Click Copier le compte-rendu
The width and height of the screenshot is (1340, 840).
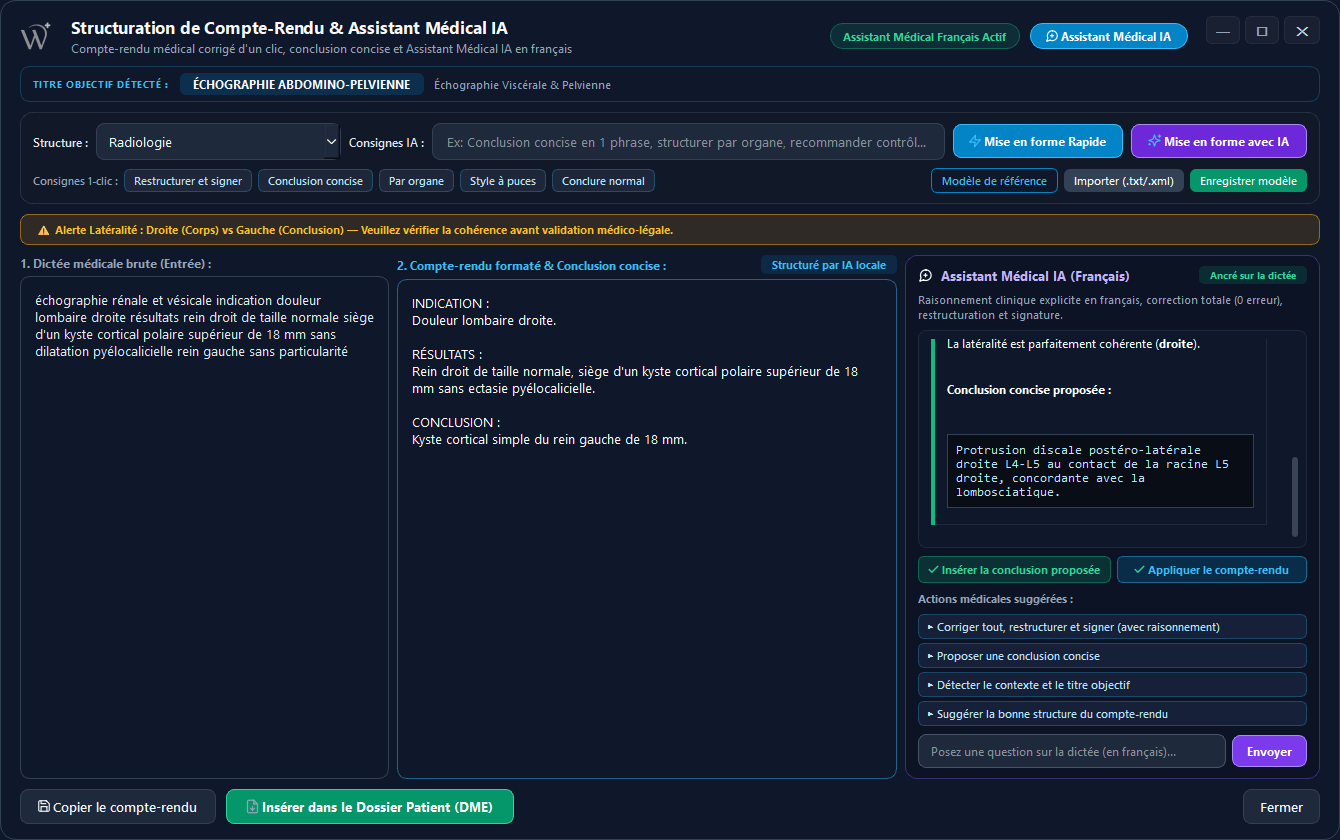[118, 807]
